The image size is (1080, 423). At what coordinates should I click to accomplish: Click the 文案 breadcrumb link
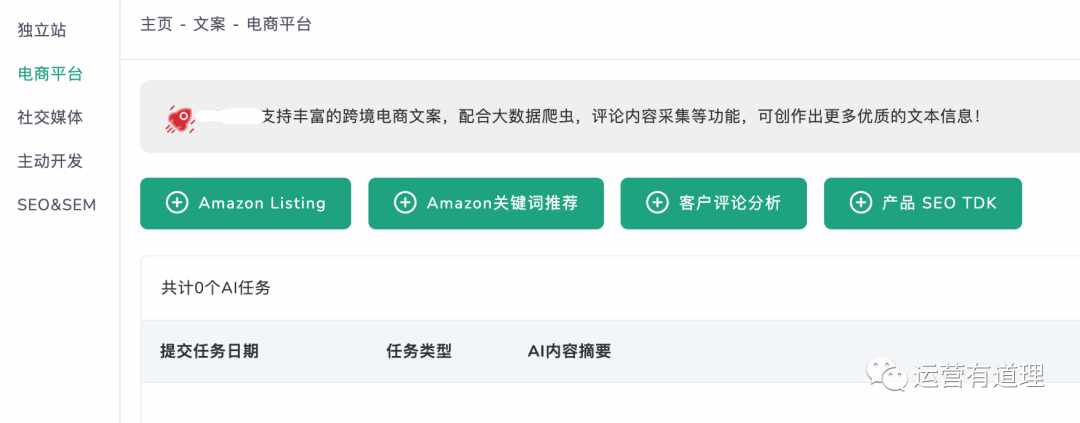pyautogui.click(x=209, y=25)
